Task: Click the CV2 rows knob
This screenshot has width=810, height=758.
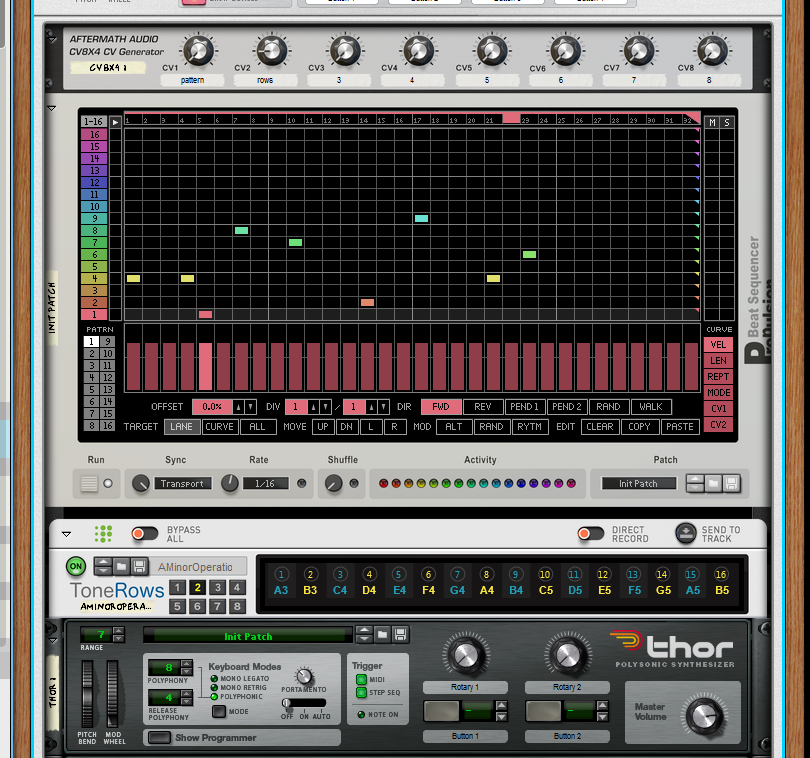Action: (x=272, y=51)
